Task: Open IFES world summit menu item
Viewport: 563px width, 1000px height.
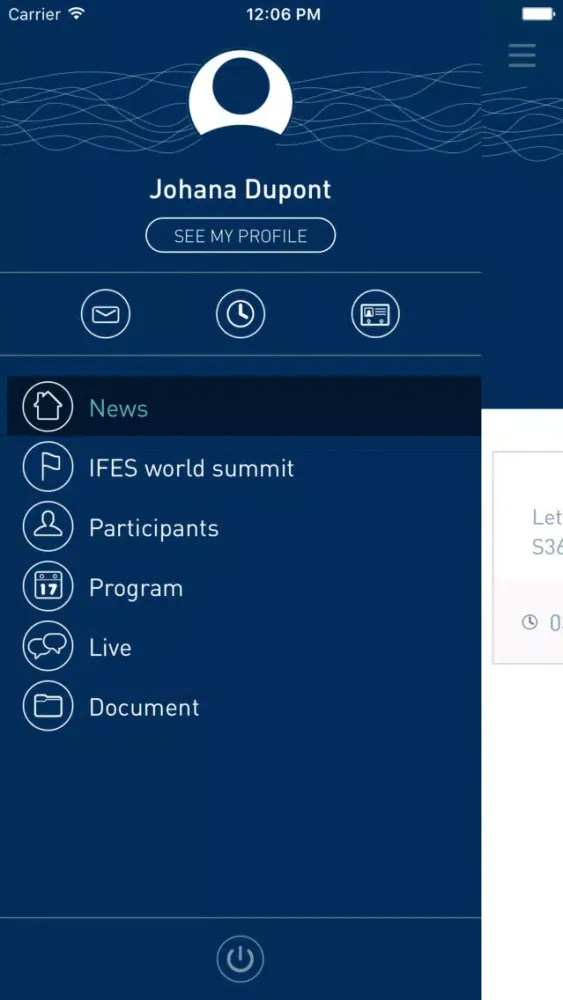Action: pos(244,468)
